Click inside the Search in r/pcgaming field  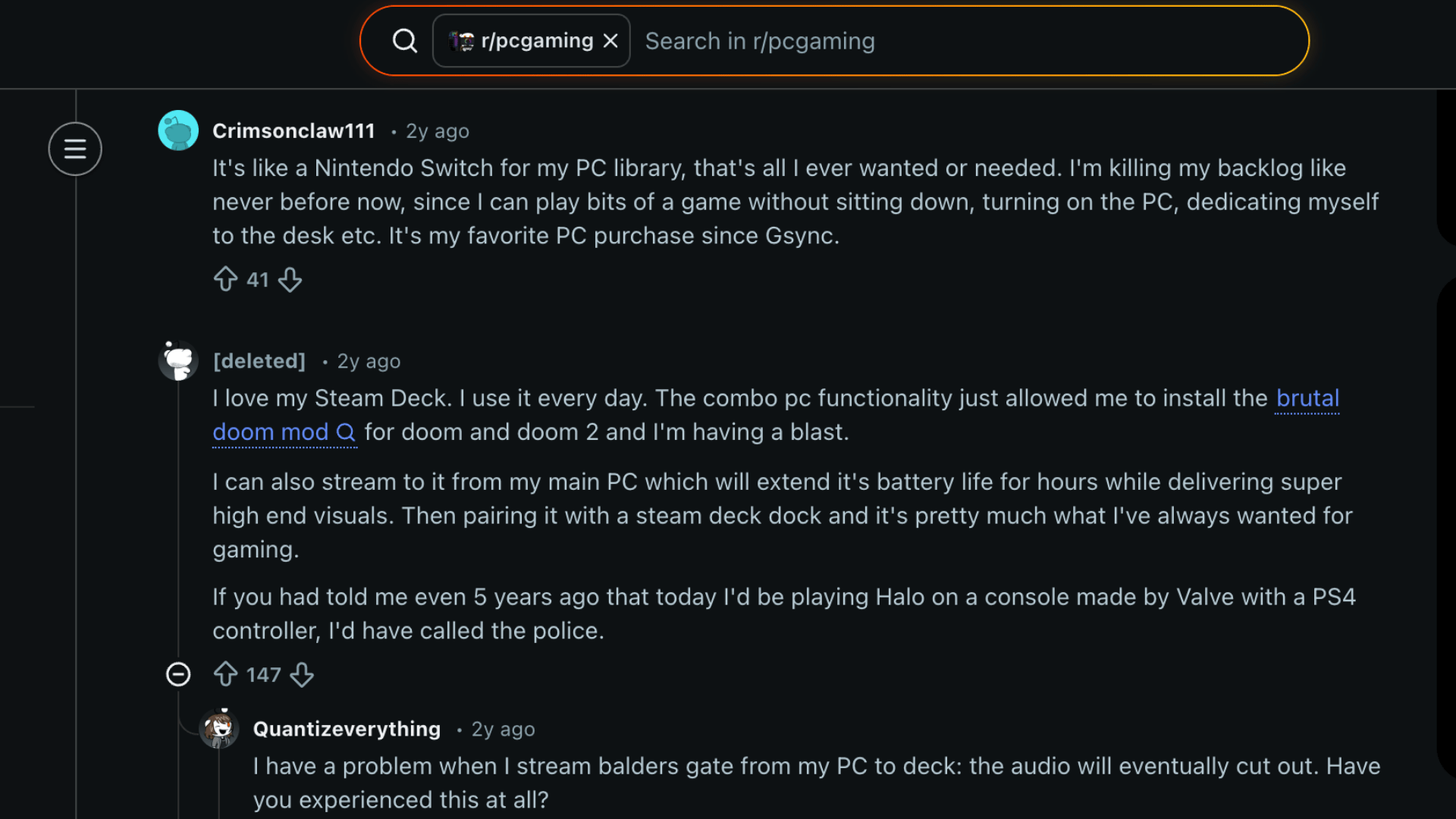tap(834, 40)
